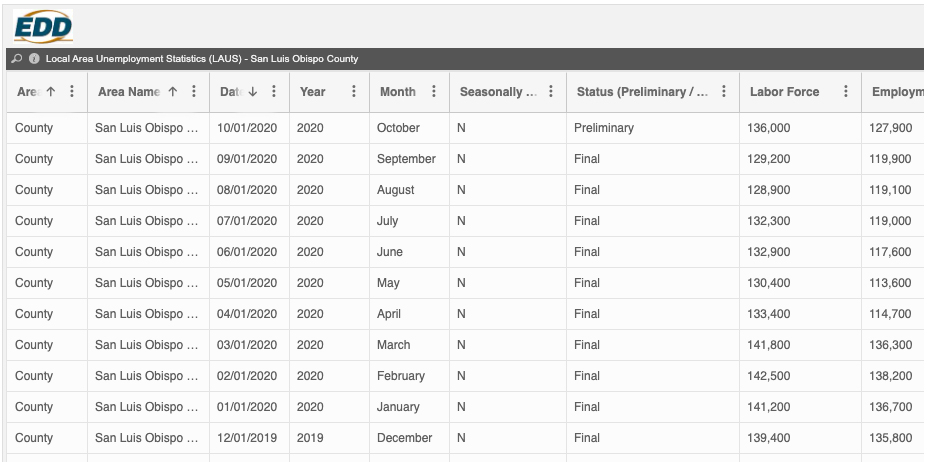929x462 pixels.
Task: Click the search magnifier icon in title bar
Action: click(17, 59)
